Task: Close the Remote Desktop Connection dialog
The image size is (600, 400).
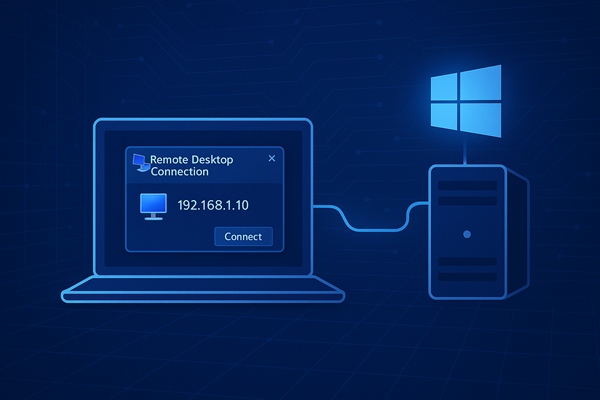Action: 272,158
